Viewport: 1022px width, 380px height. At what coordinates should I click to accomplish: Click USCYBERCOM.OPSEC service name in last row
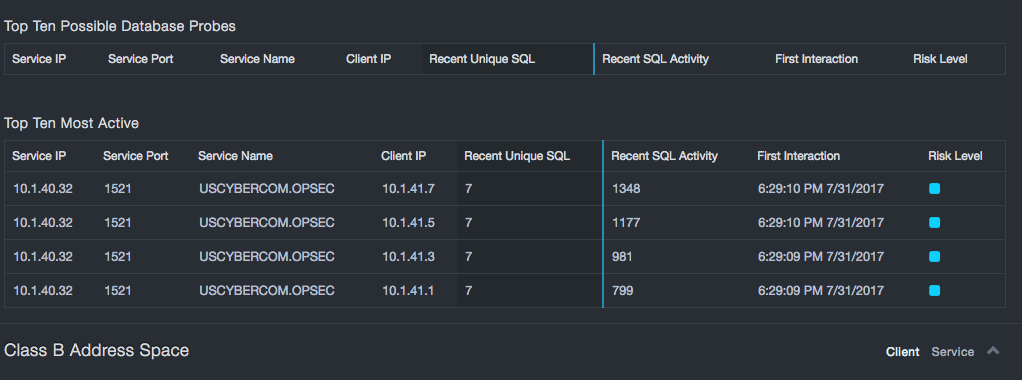267,291
